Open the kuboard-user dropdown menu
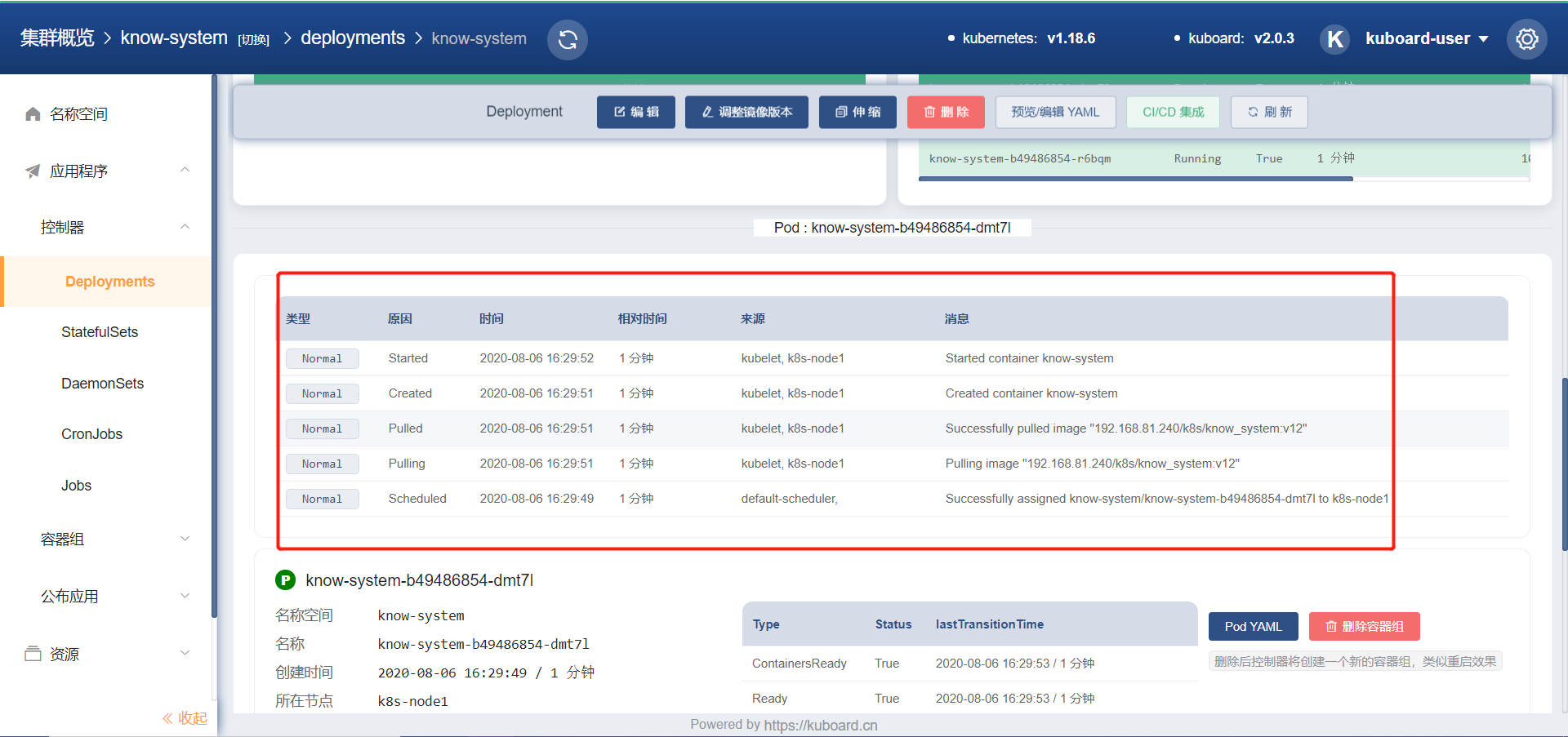The width and height of the screenshot is (1568, 737). (1427, 38)
